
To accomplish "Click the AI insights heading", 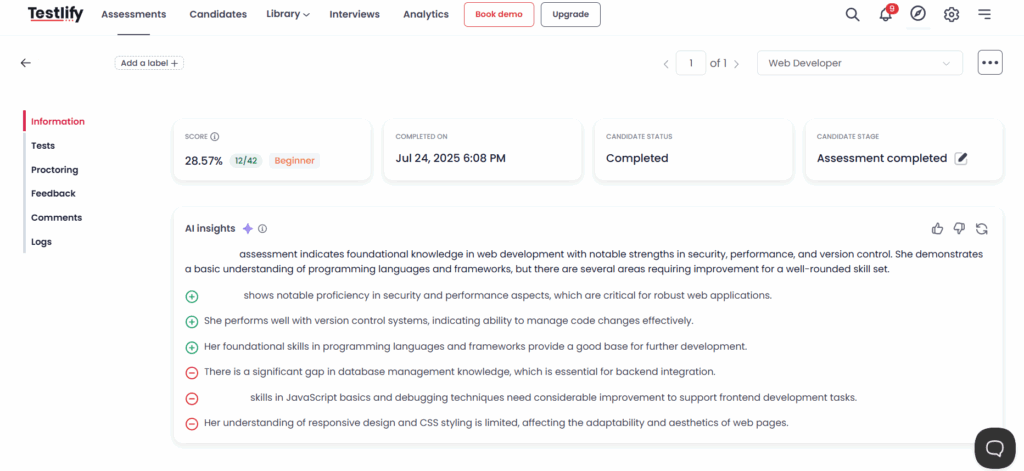I will [x=210, y=229].
